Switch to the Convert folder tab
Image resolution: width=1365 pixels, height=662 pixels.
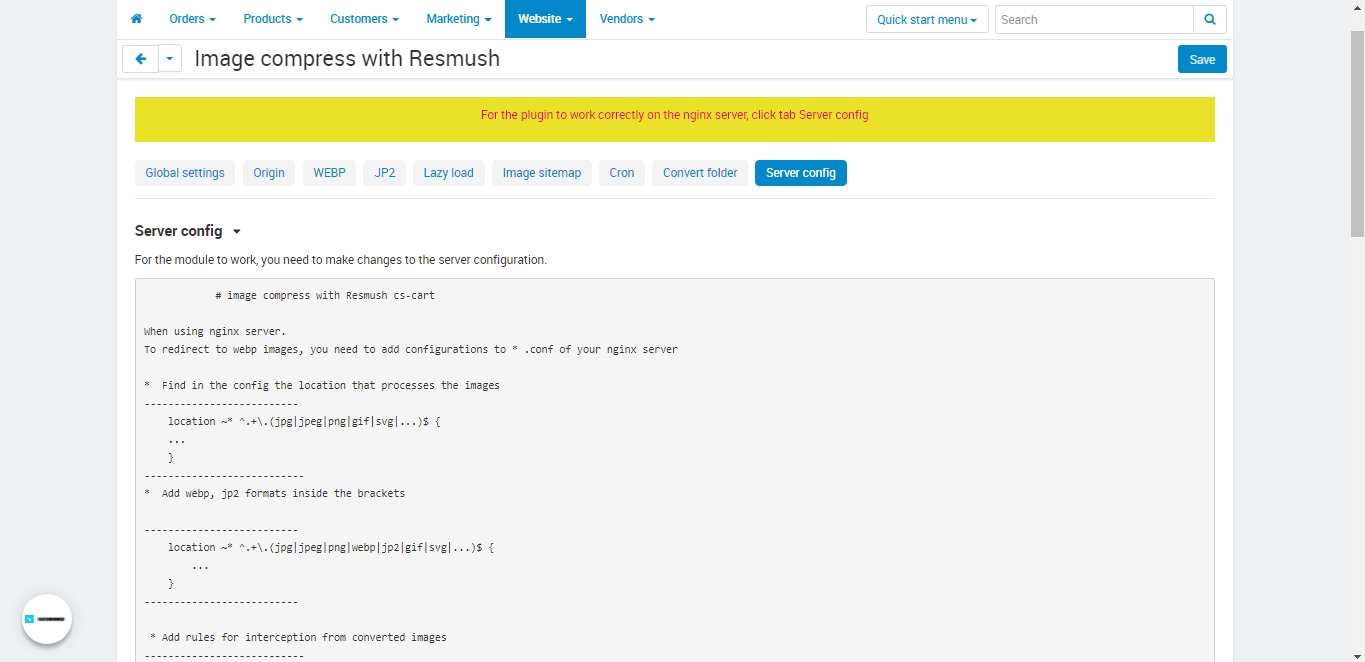[700, 173]
